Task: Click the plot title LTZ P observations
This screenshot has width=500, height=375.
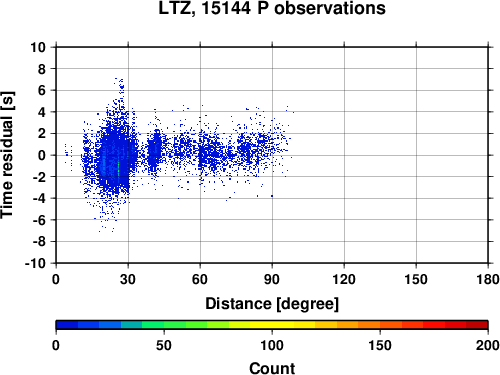Action: click(272, 8)
